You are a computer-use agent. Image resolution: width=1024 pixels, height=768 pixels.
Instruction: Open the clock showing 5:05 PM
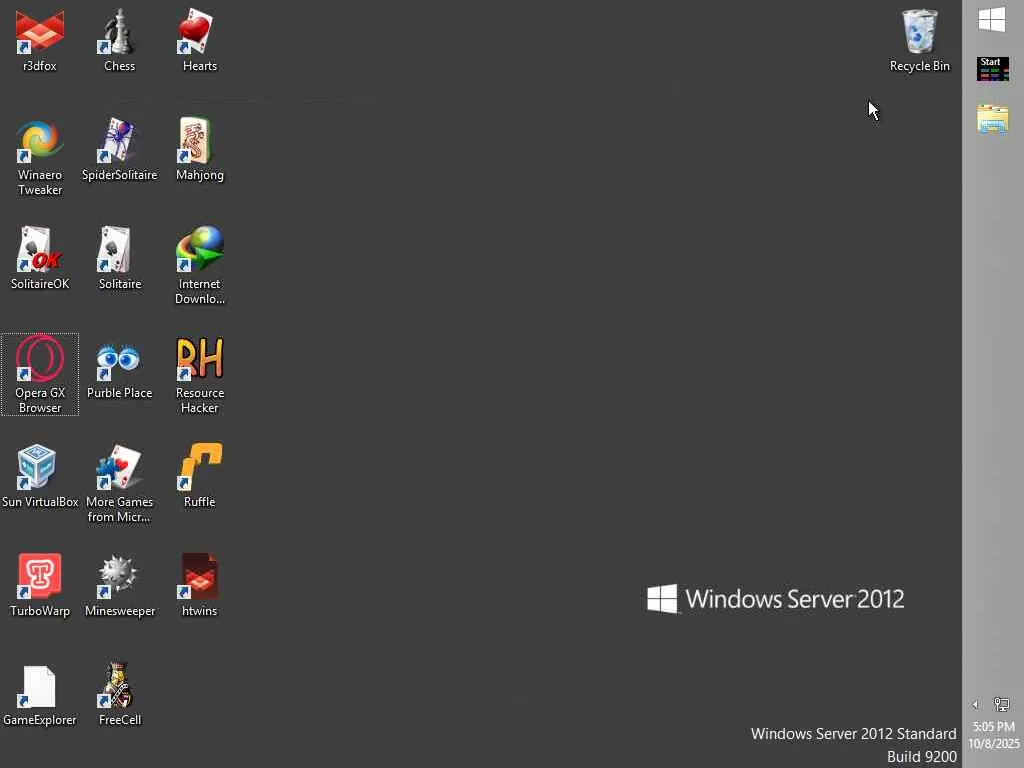tap(993, 735)
